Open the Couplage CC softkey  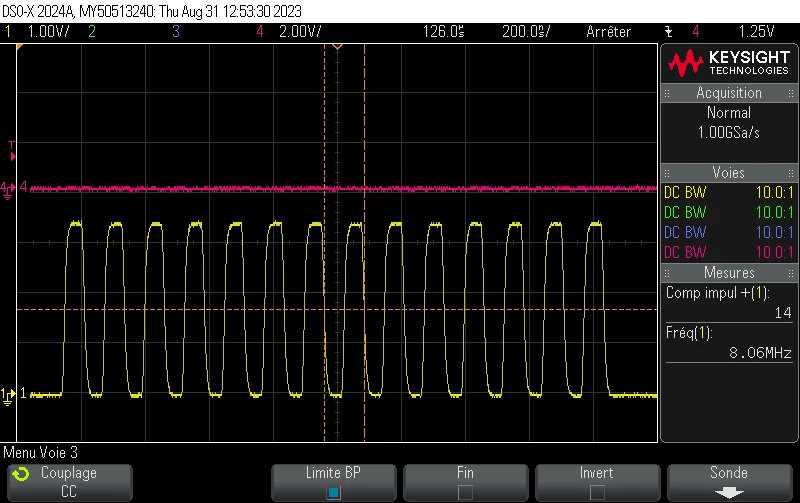click(x=70, y=482)
